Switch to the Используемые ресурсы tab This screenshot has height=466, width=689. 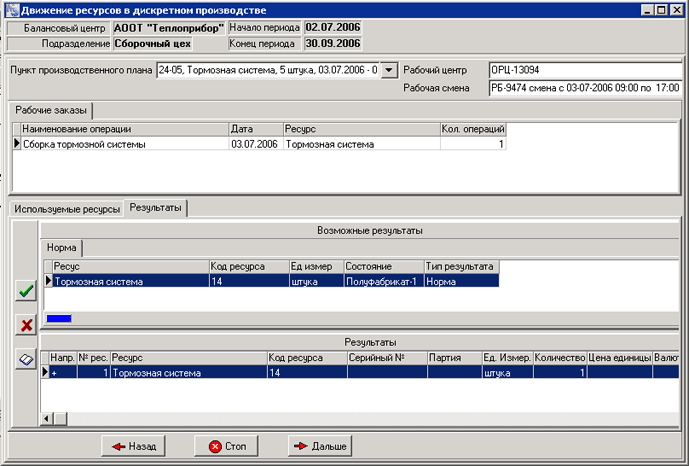67,209
